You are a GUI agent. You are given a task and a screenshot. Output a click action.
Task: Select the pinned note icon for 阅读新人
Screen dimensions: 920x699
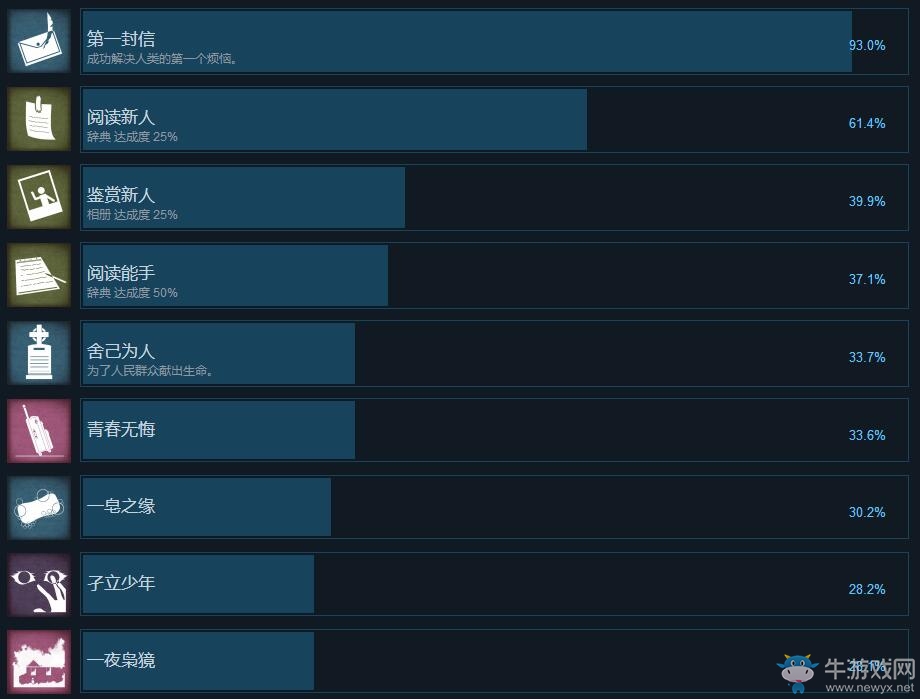39,119
